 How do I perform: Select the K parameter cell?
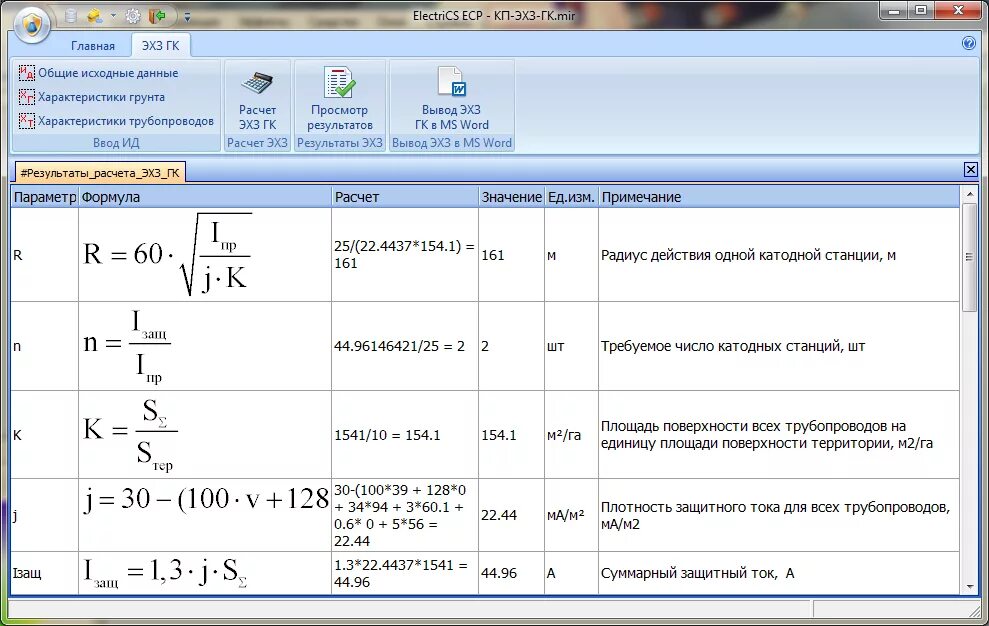(x=45, y=435)
